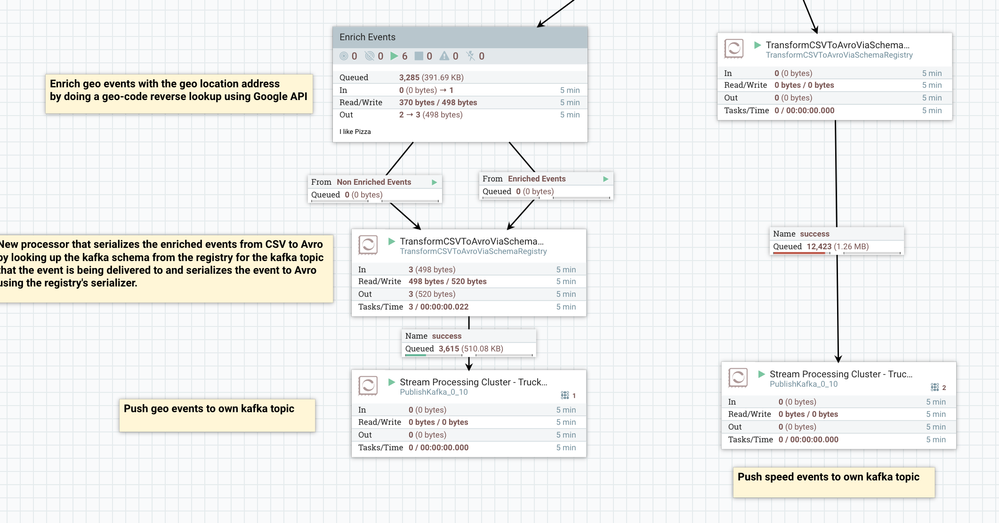This screenshot has width=999, height=523.
Task: Select the 'Push speed events to own kafka topic' label
Action: click(834, 482)
